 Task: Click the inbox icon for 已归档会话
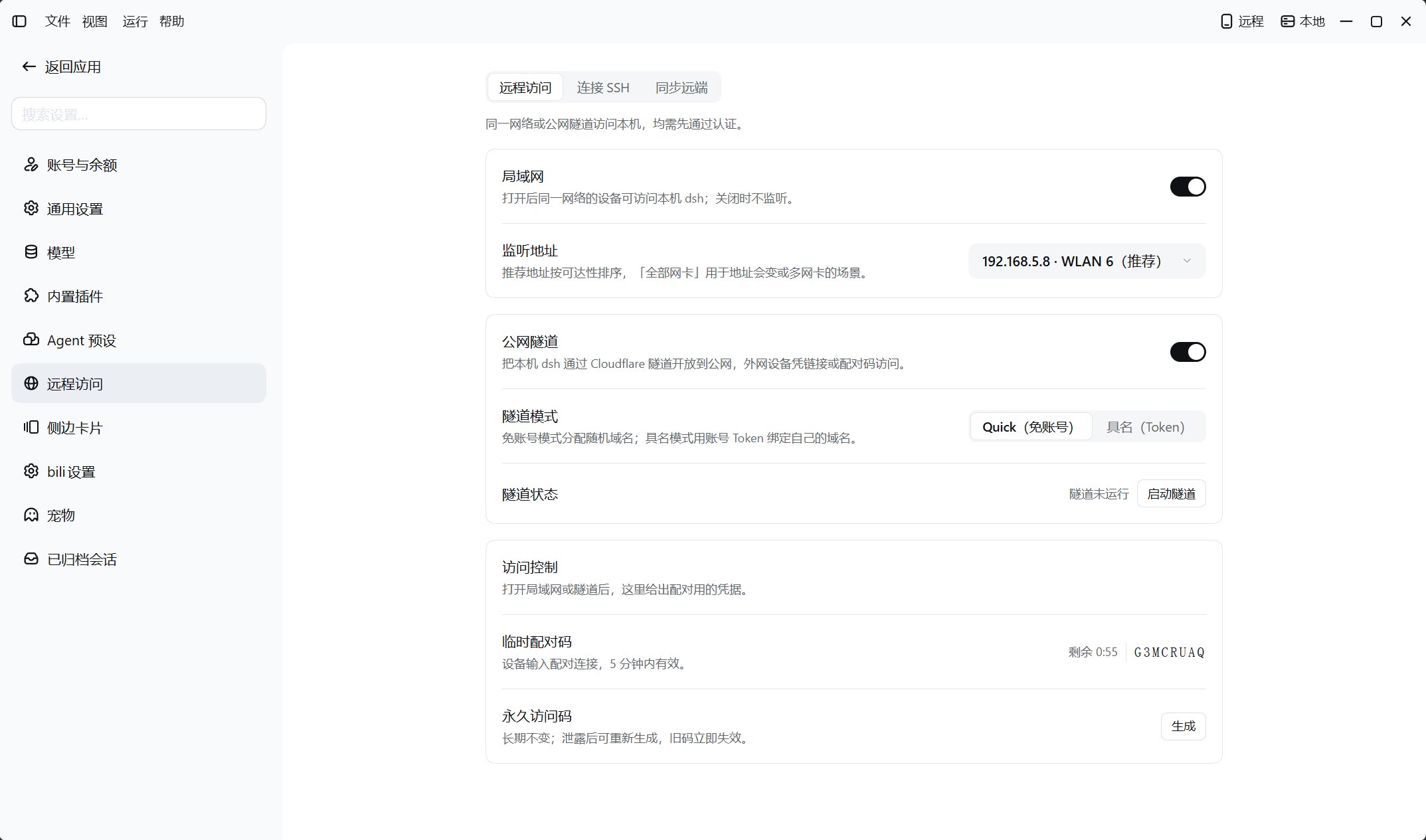[x=31, y=559]
